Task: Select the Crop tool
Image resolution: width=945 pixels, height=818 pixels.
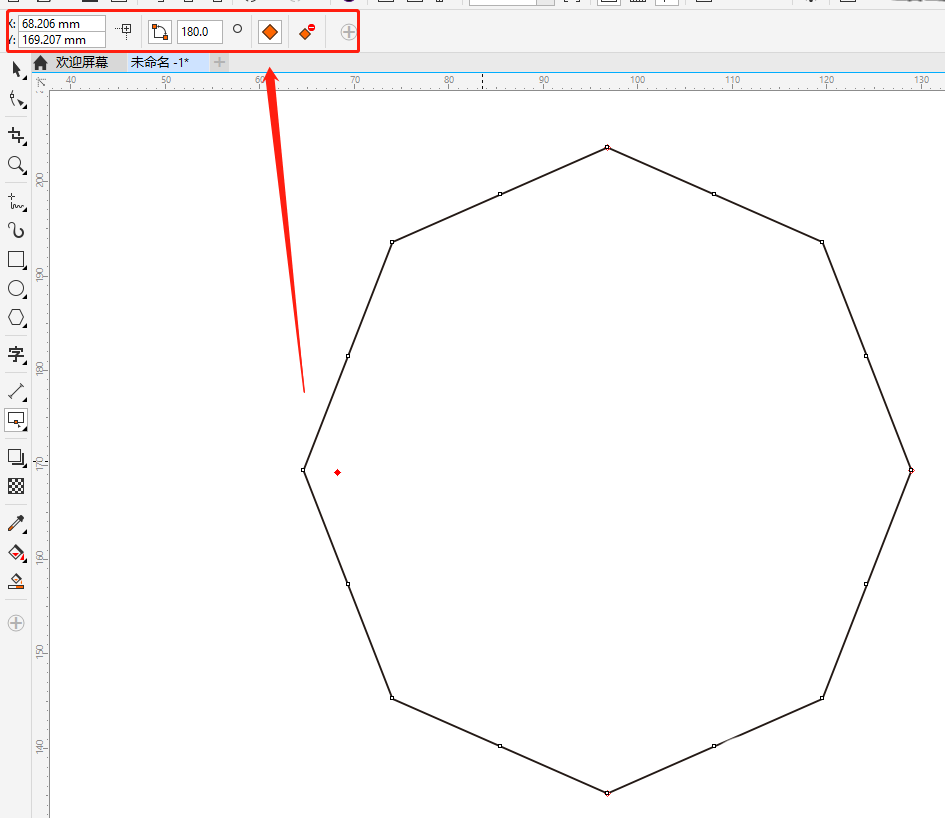Action: point(16,136)
